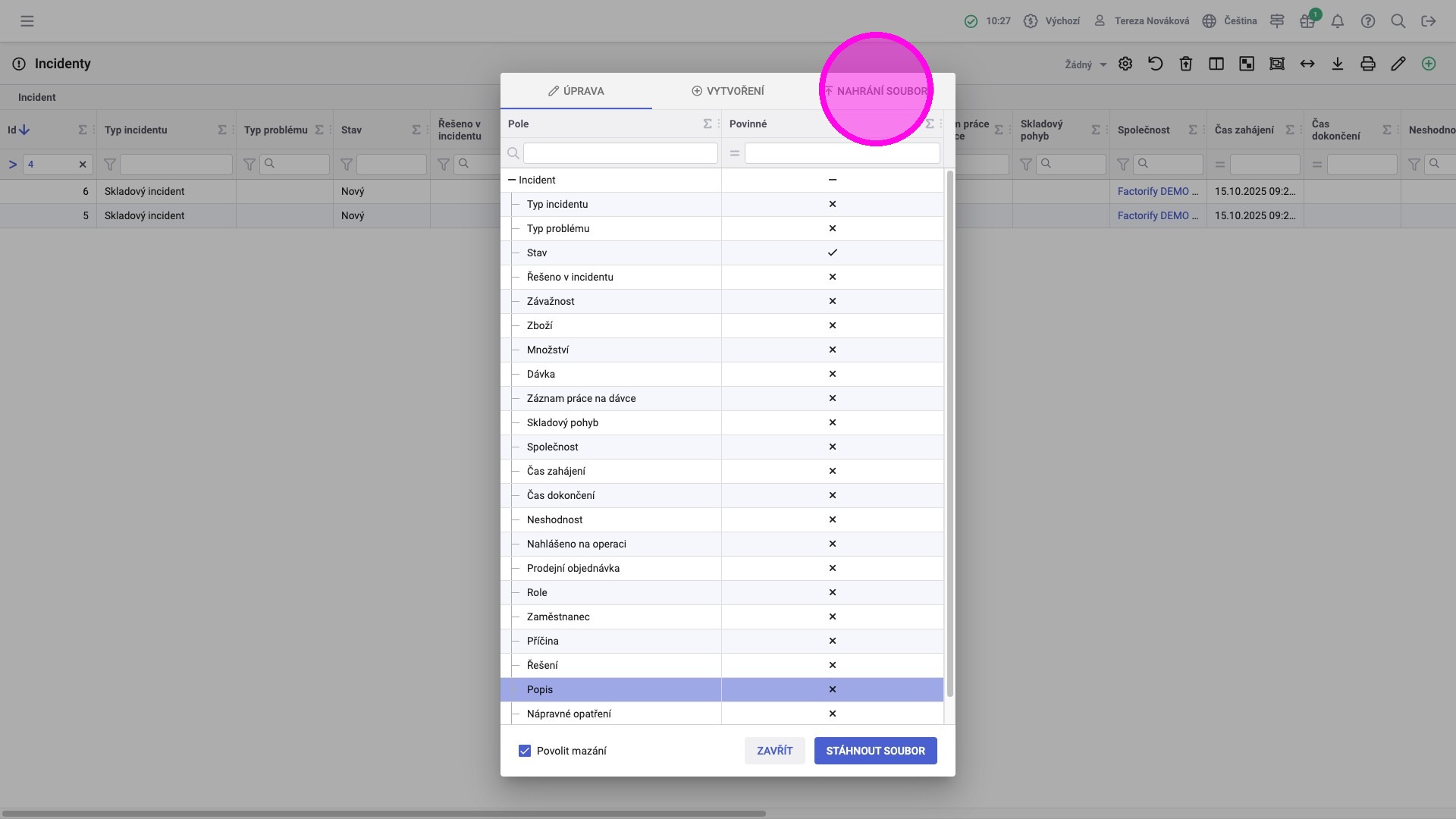This screenshot has width=1456, height=819.
Task: Click the Pole search input field
Action: 620,153
